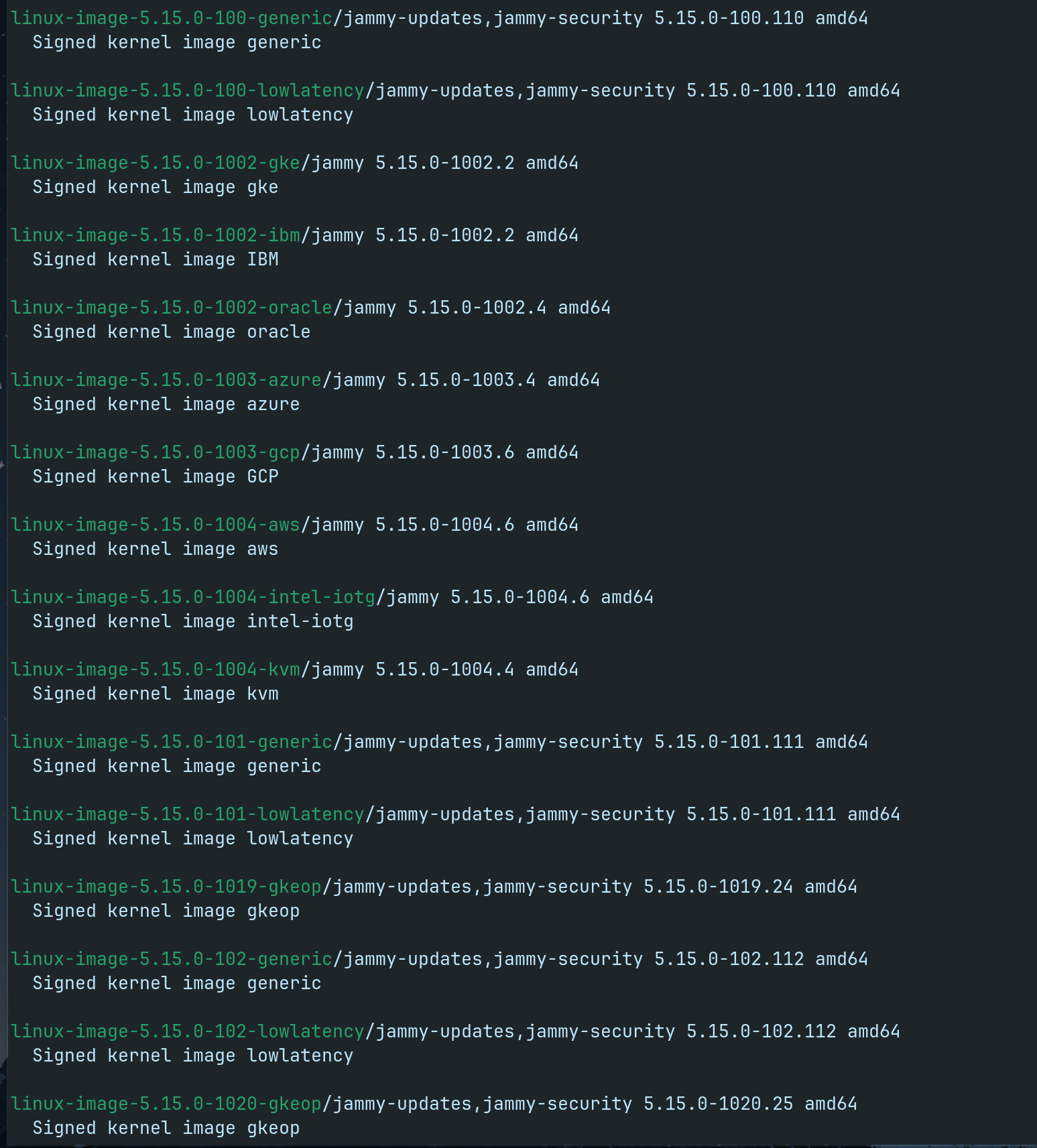Select the linux-image-5.15.0-1004-intel-iotg package name
Screen dimensions: 1037x1148
[x=193, y=597]
